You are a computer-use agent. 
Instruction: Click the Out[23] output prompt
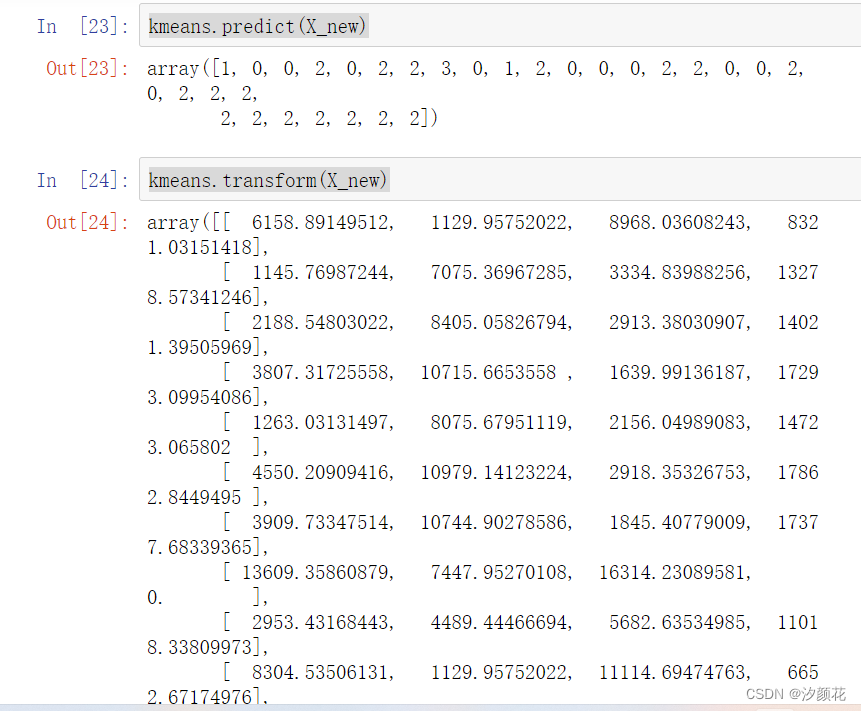click(x=87, y=68)
